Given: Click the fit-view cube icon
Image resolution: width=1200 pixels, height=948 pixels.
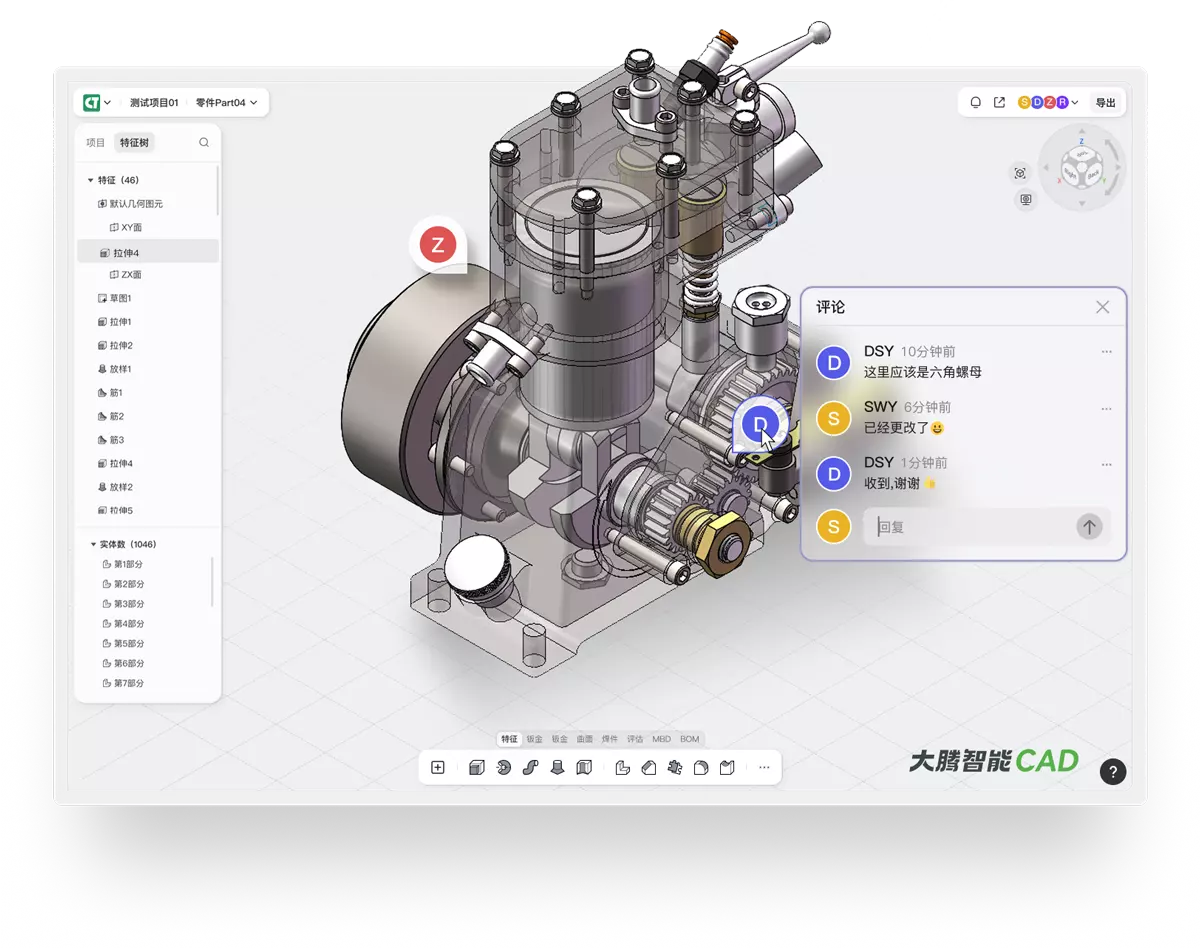Looking at the screenshot, I should coord(1020,173).
